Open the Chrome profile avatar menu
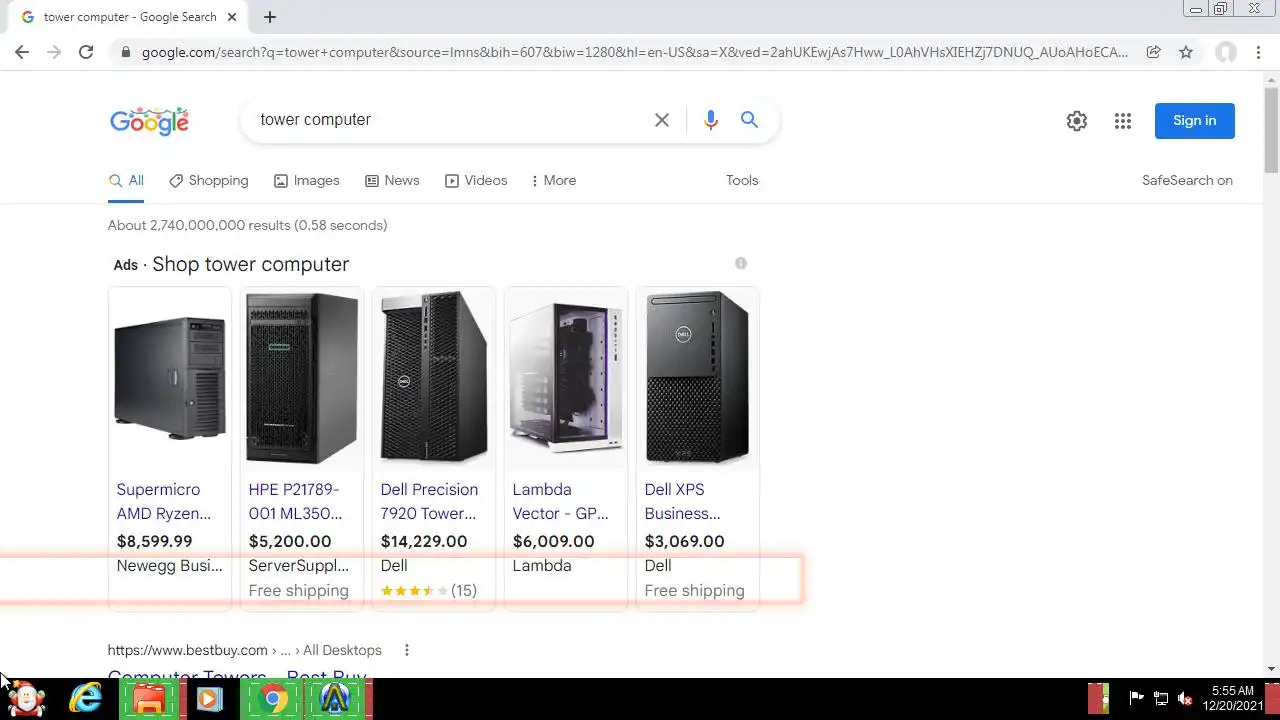This screenshot has height=720, width=1280. click(1226, 52)
